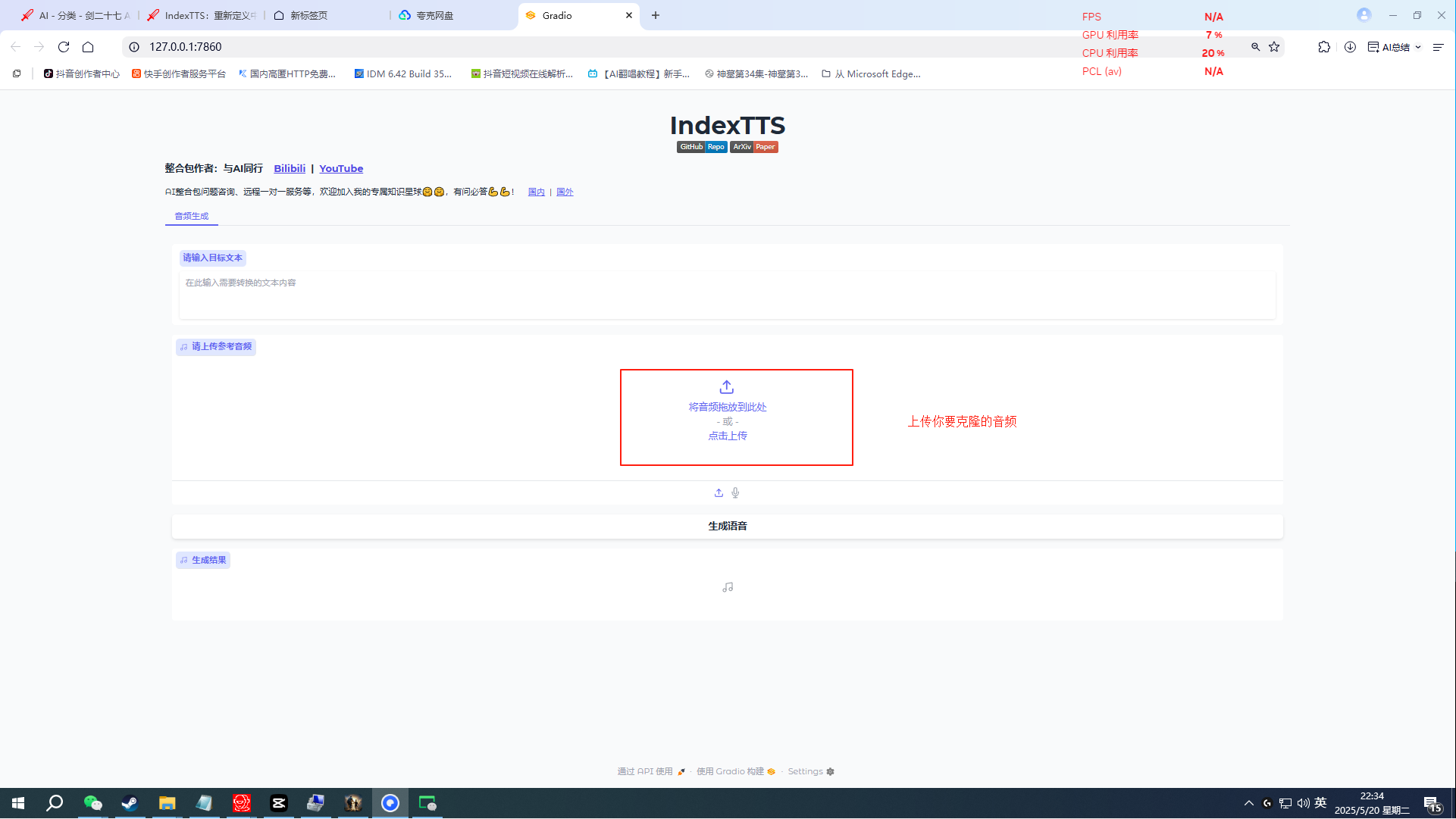Bookmark this page with star icon
Image resolution: width=1456 pixels, height=819 pixels.
[x=1274, y=47]
